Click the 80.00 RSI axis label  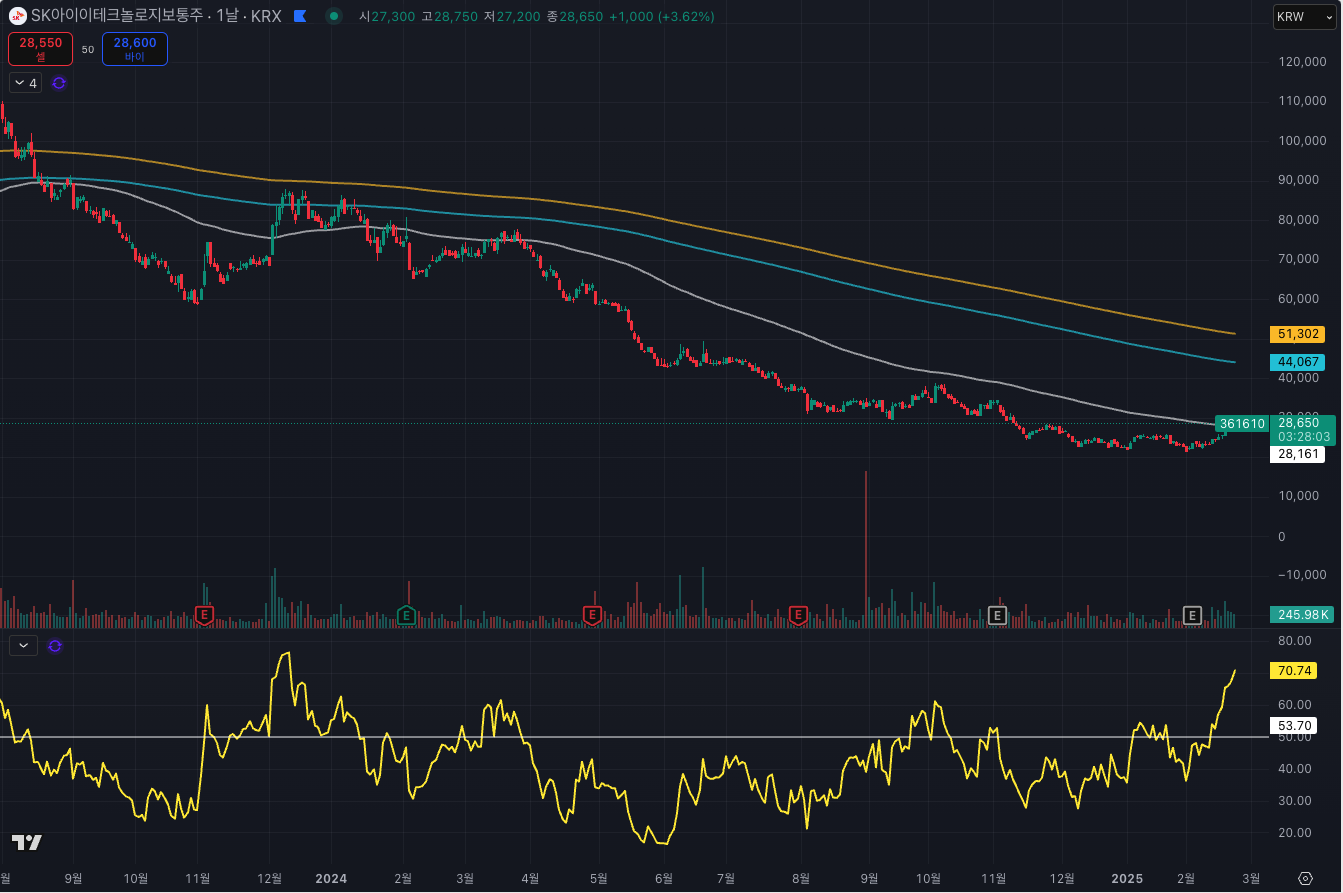[1294, 641]
